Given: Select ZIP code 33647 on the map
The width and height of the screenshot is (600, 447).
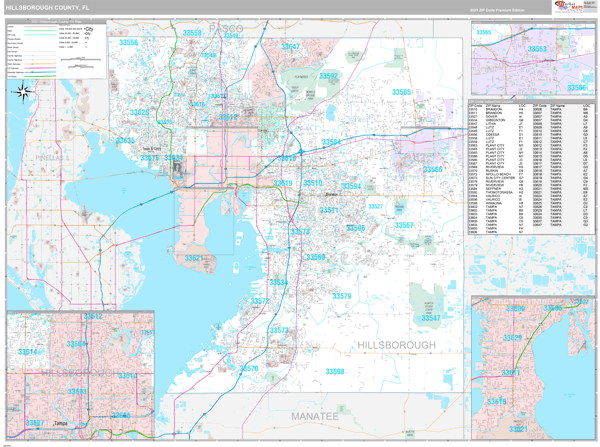Looking at the screenshot, I should pyautogui.click(x=290, y=47).
